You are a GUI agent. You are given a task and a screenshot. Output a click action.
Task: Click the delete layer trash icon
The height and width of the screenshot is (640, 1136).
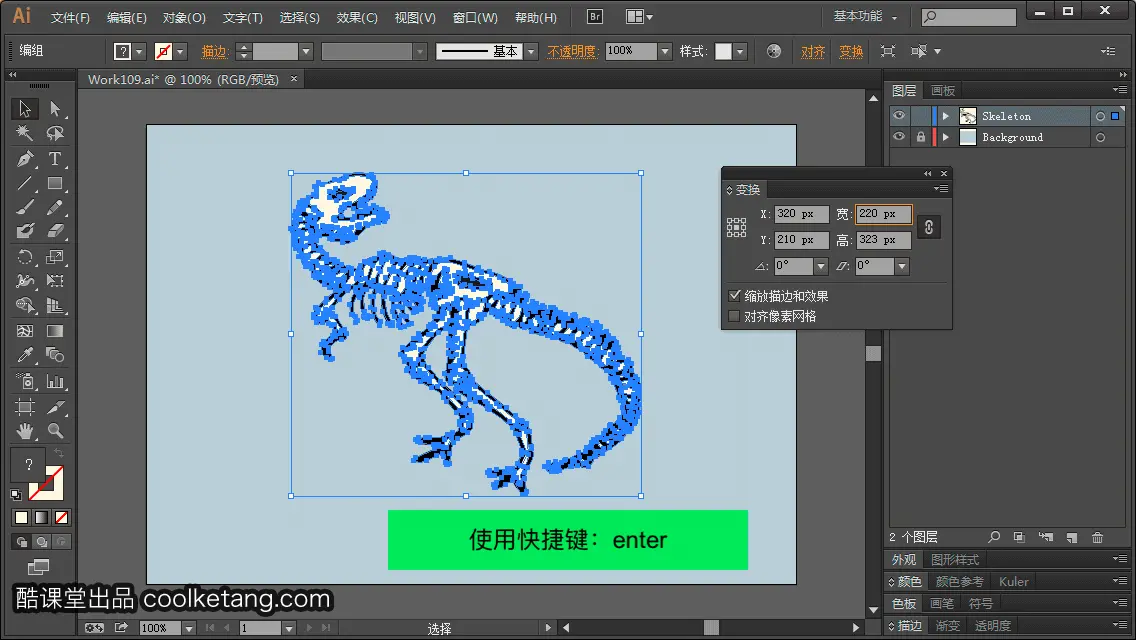tap(1098, 537)
